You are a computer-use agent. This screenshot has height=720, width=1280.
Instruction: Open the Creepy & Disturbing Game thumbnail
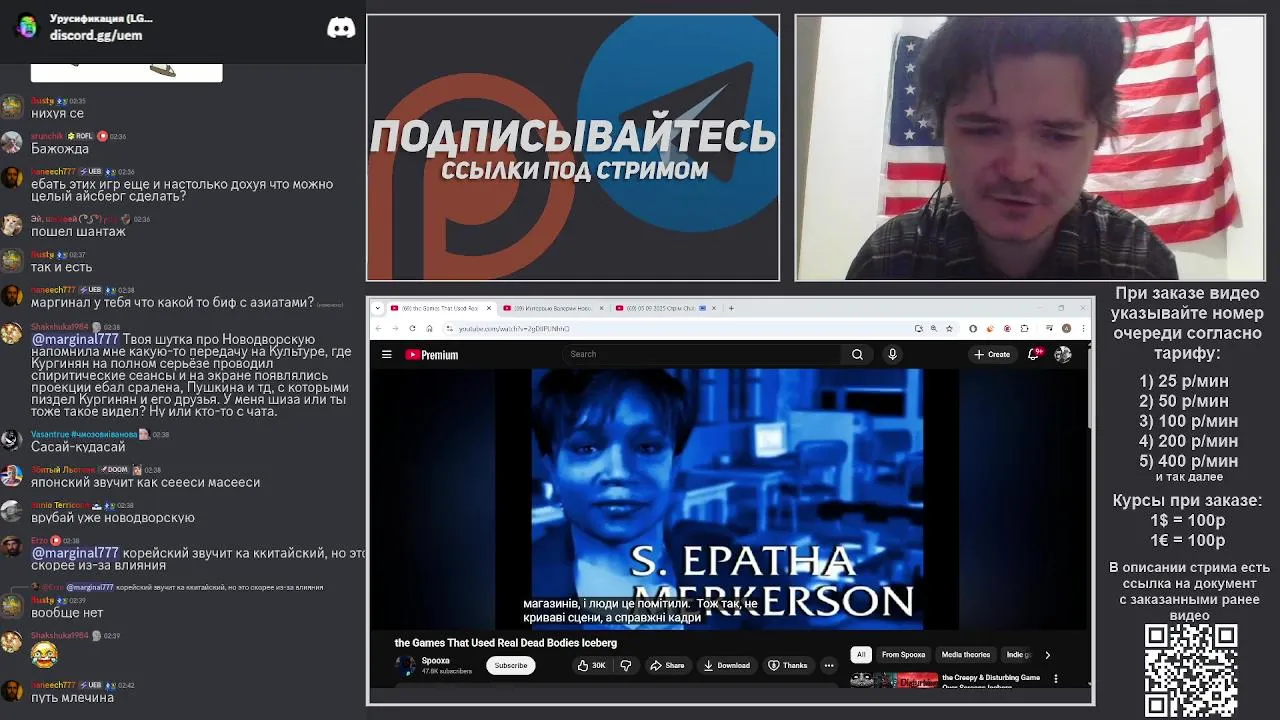[895, 680]
